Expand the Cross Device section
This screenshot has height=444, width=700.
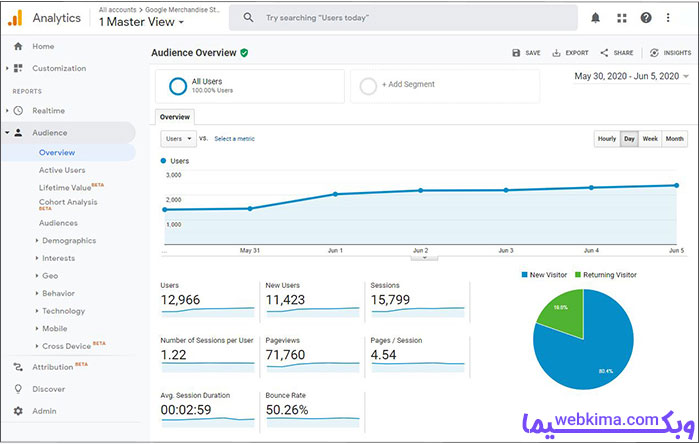pyautogui.click(x=37, y=346)
